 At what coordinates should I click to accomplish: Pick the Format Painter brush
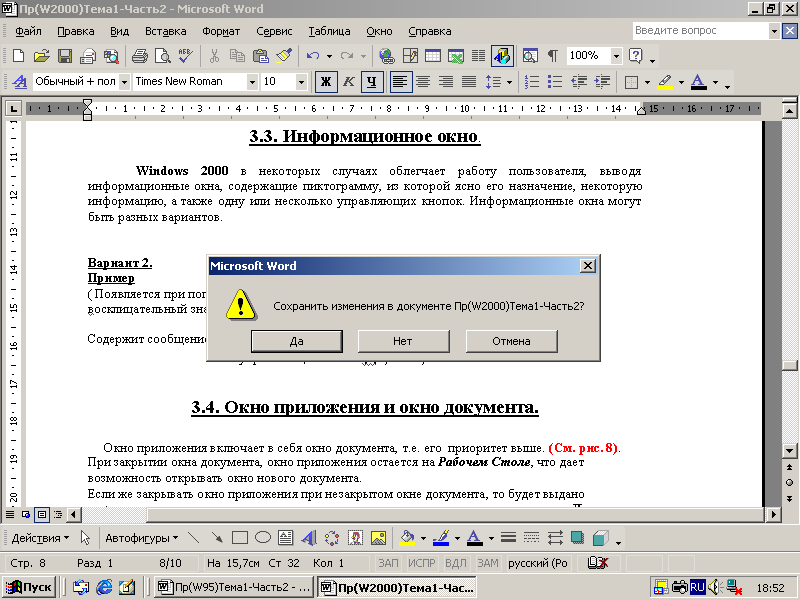284,56
